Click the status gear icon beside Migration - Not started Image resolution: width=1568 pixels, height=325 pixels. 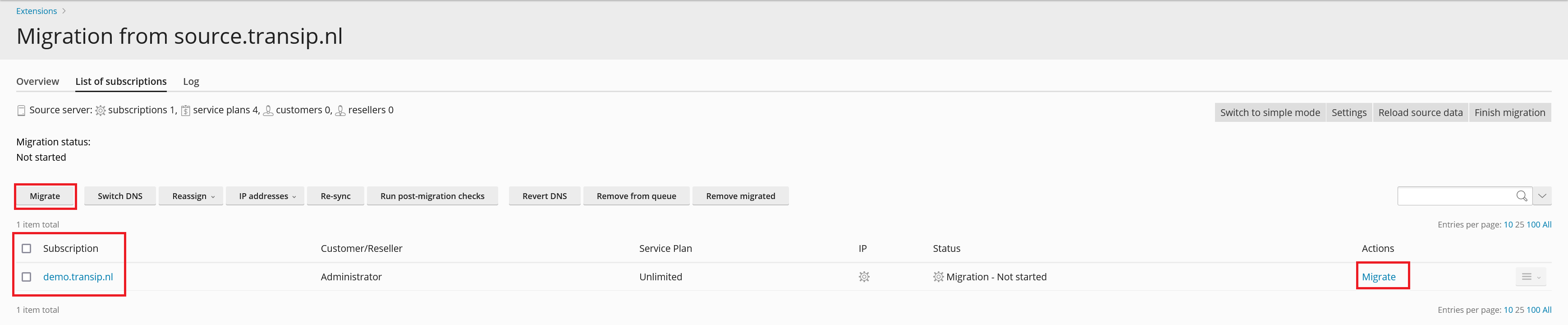(938, 277)
